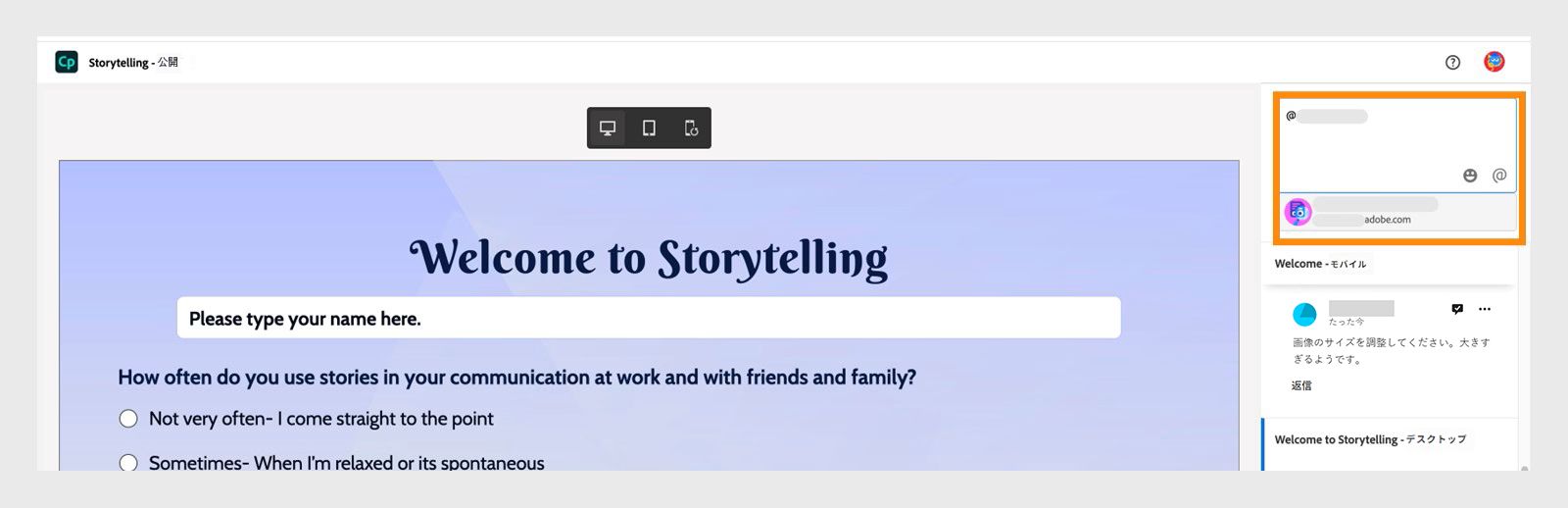Select the rotate mobile device view icon

point(691,128)
